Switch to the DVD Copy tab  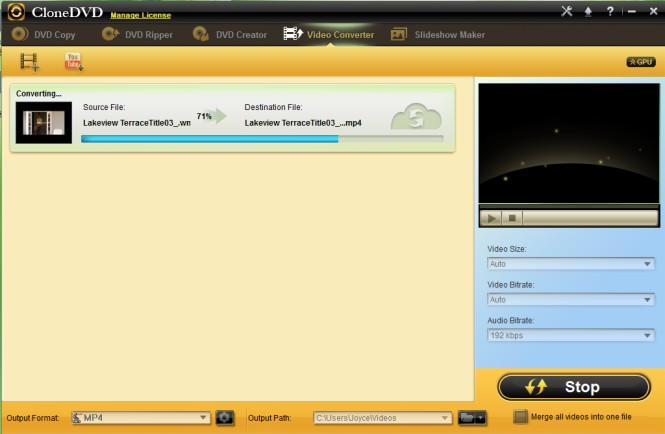point(43,35)
